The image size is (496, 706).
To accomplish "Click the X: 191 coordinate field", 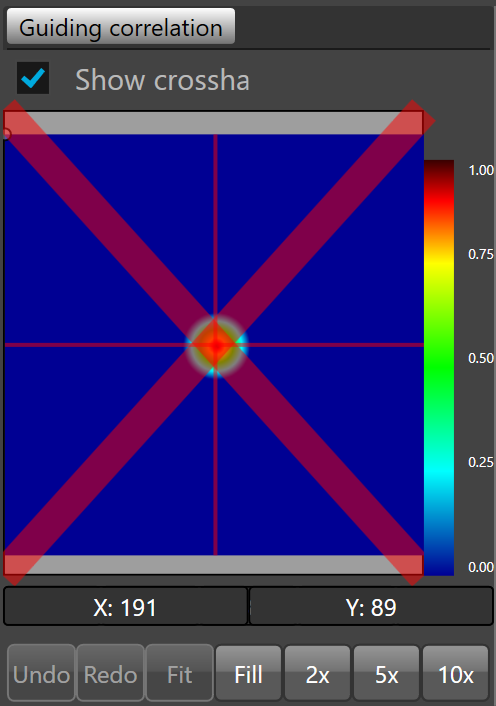I will pos(126,606).
